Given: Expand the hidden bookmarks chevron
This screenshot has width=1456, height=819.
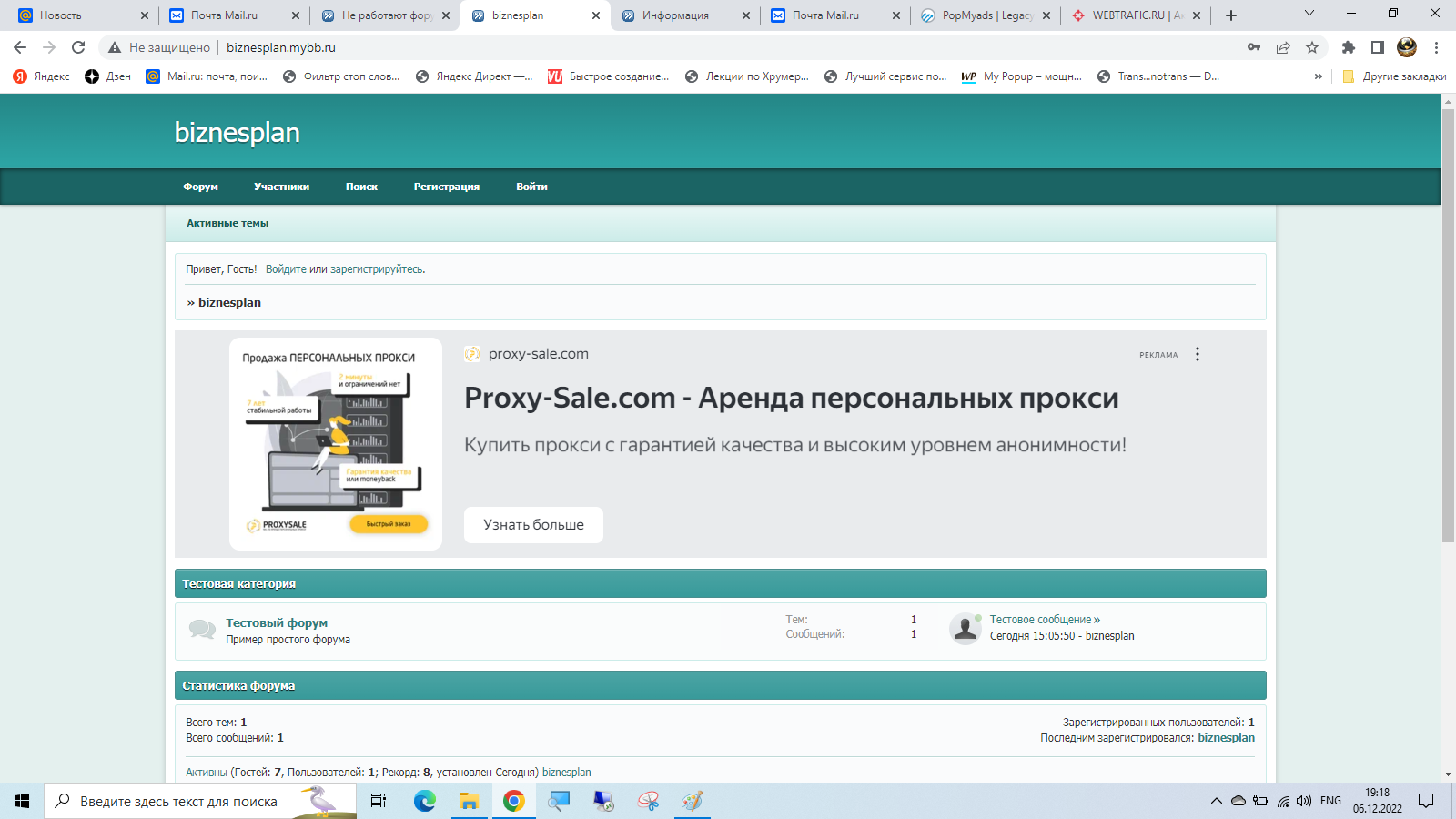Looking at the screenshot, I should coord(1318,76).
